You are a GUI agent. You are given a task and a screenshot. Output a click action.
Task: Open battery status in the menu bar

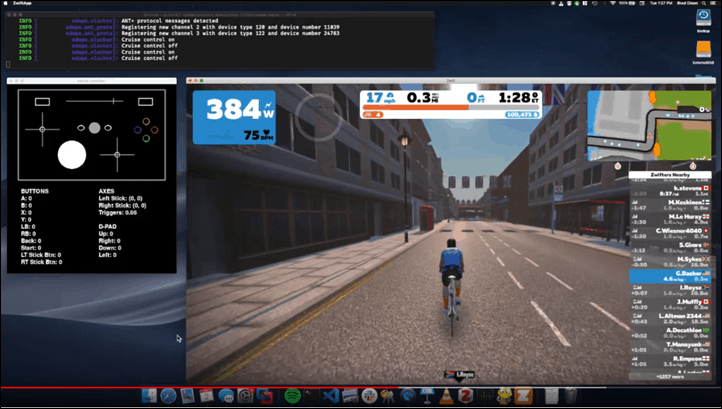pos(627,3)
